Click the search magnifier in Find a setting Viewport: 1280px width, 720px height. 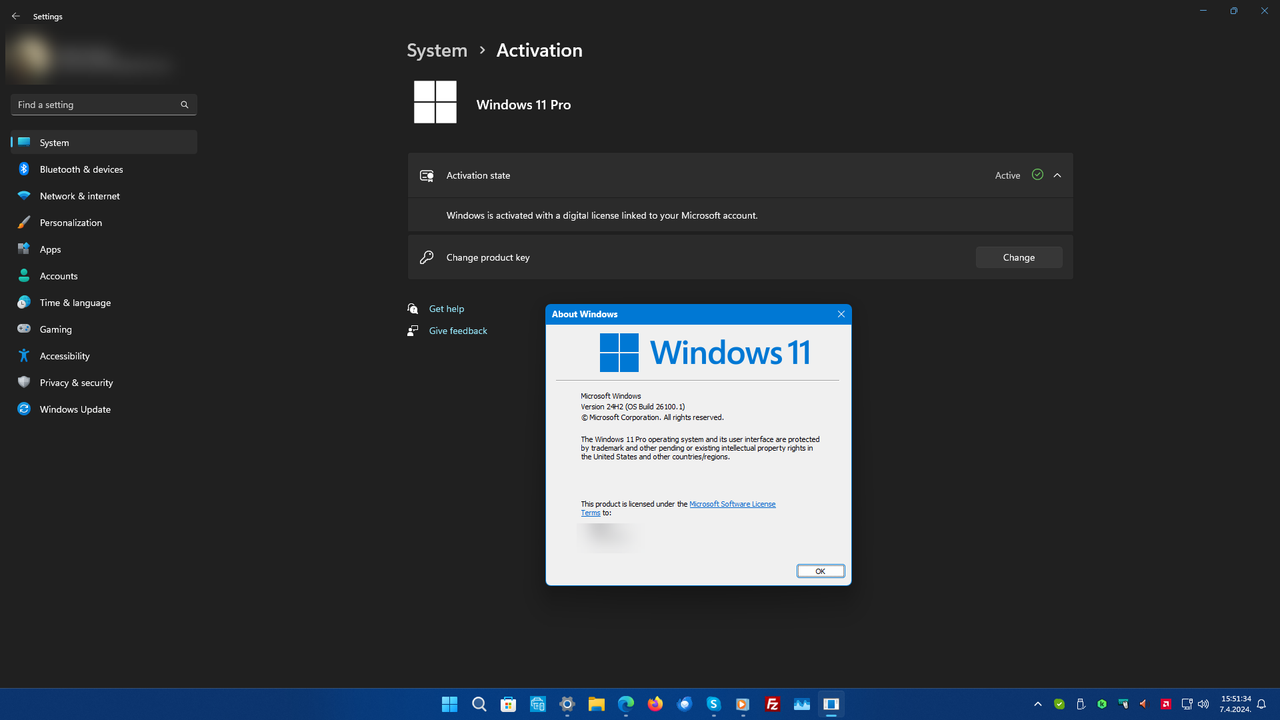(184, 105)
